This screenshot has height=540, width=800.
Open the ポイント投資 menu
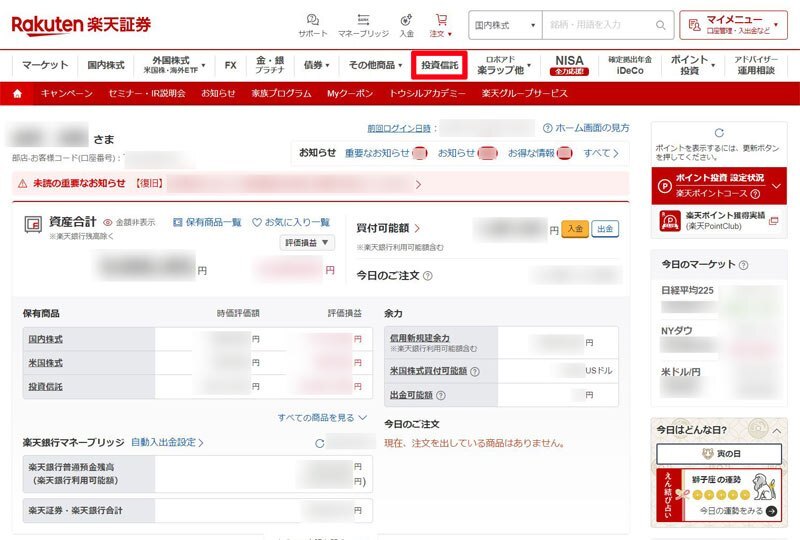click(692, 65)
